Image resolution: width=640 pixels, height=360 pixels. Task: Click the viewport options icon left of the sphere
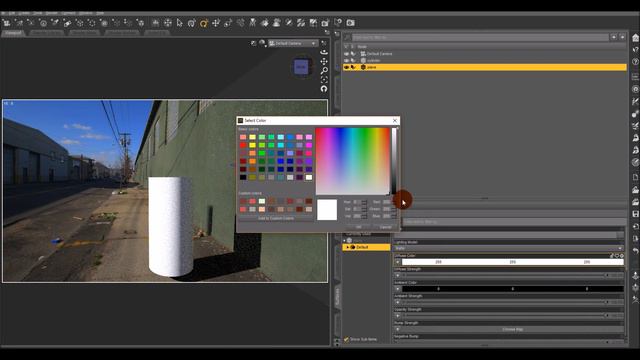point(253,43)
